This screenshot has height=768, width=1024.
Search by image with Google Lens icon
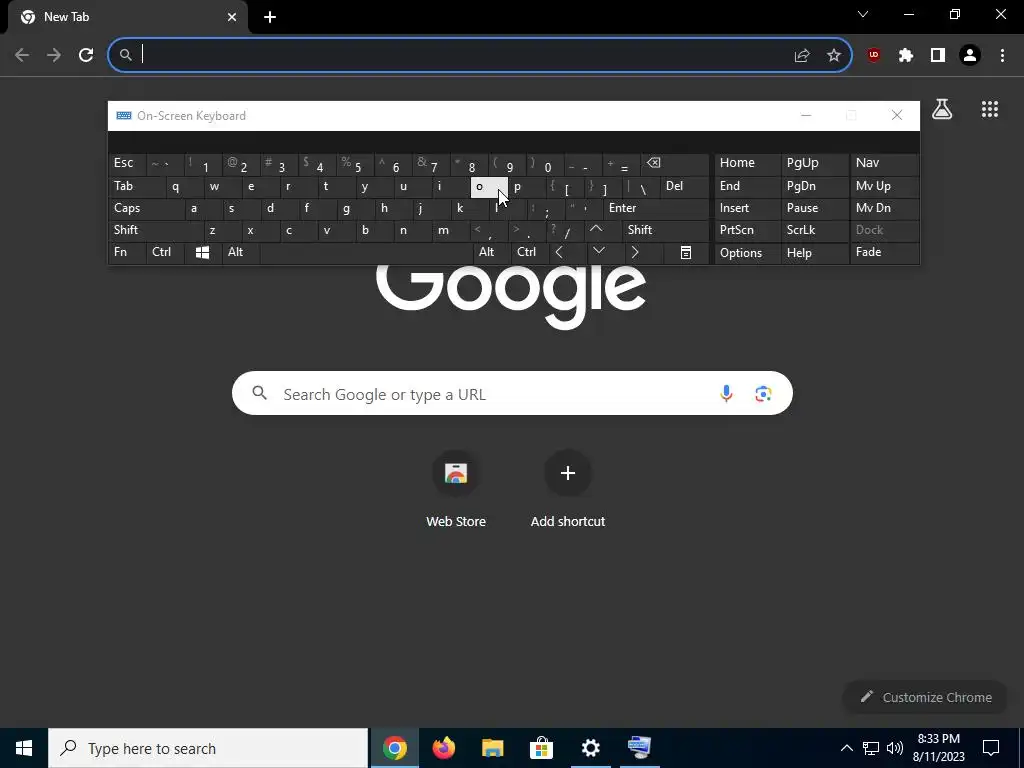pyautogui.click(x=763, y=393)
